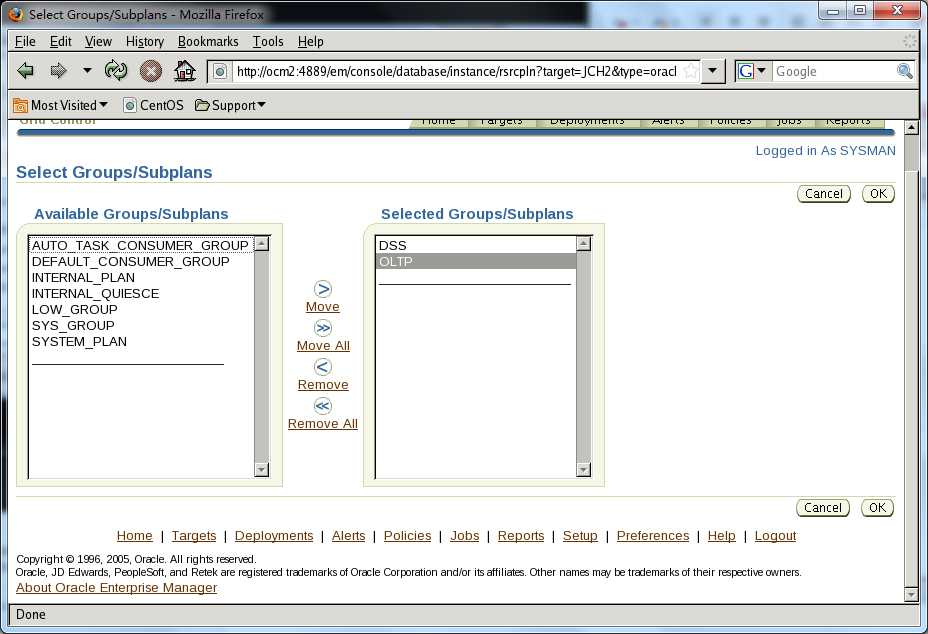
Task: Select OLTP in the selected list
Action: pyautogui.click(x=476, y=261)
